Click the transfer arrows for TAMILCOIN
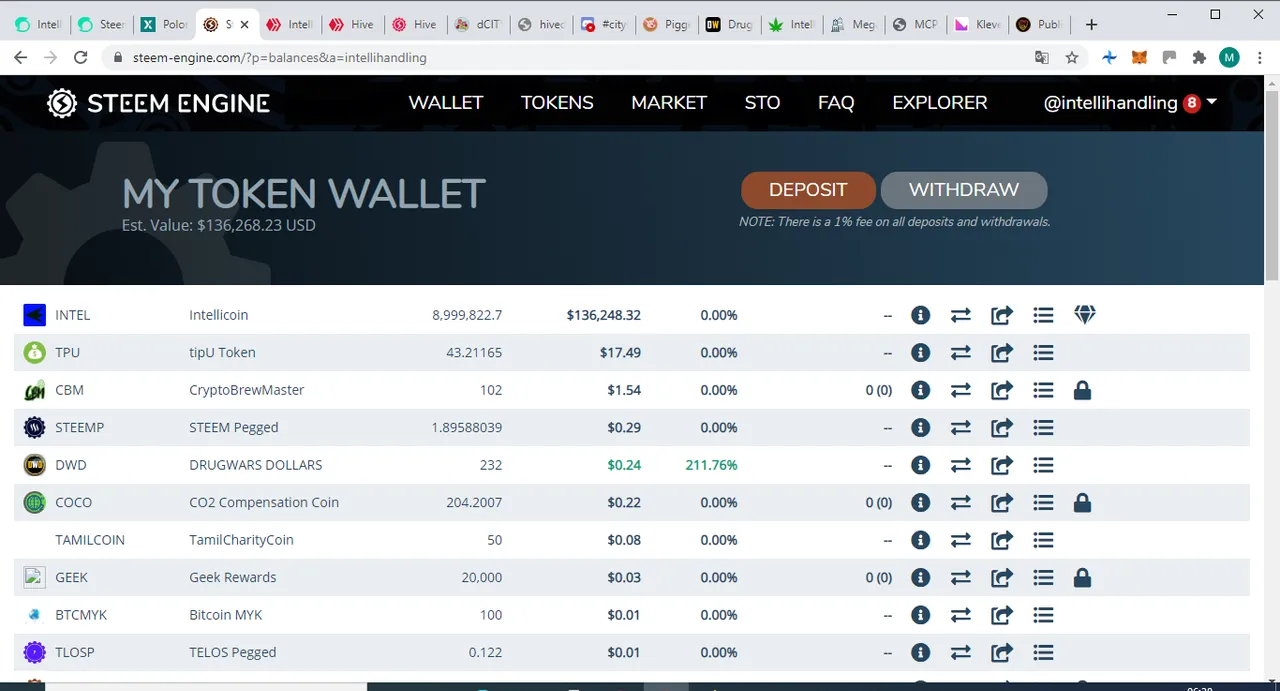The image size is (1280, 691). coord(961,540)
